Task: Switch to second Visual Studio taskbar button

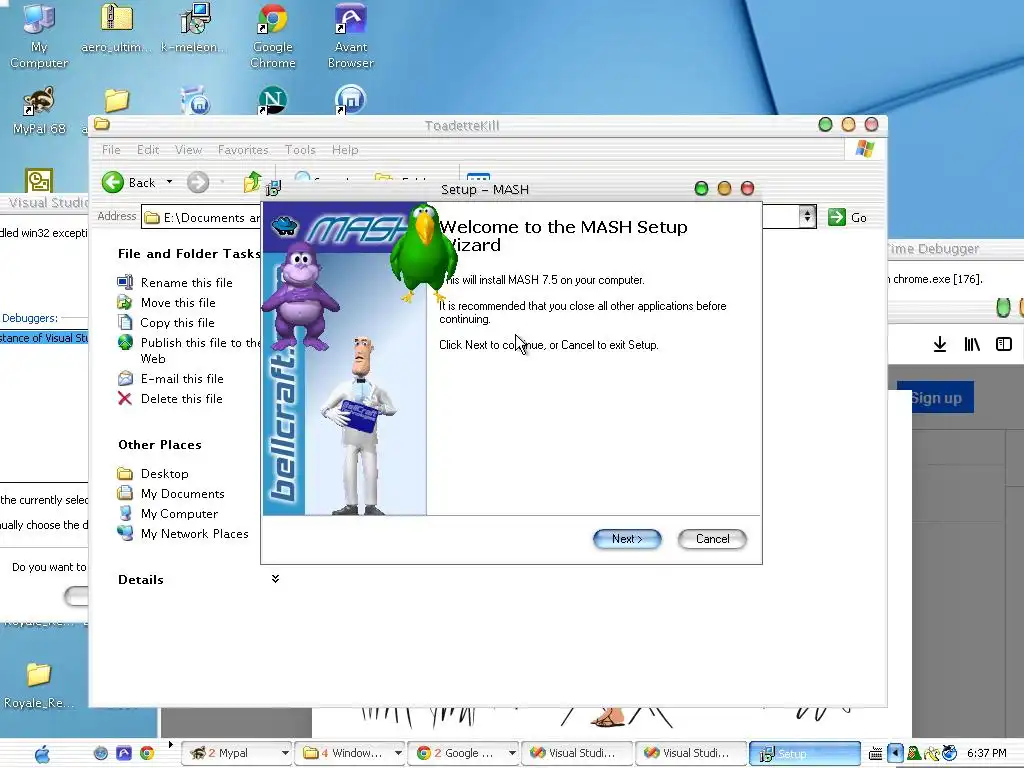Action: pyautogui.click(x=691, y=753)
